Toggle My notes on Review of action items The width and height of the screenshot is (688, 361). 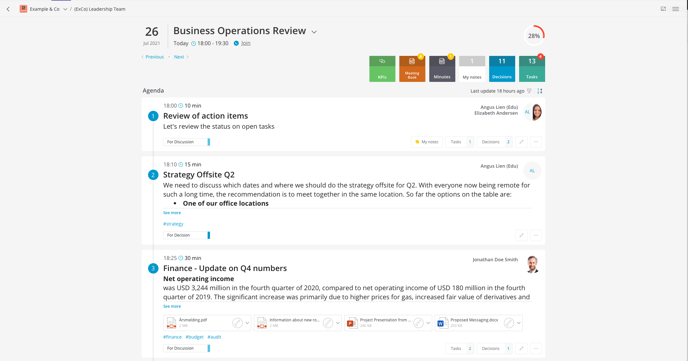427,142
